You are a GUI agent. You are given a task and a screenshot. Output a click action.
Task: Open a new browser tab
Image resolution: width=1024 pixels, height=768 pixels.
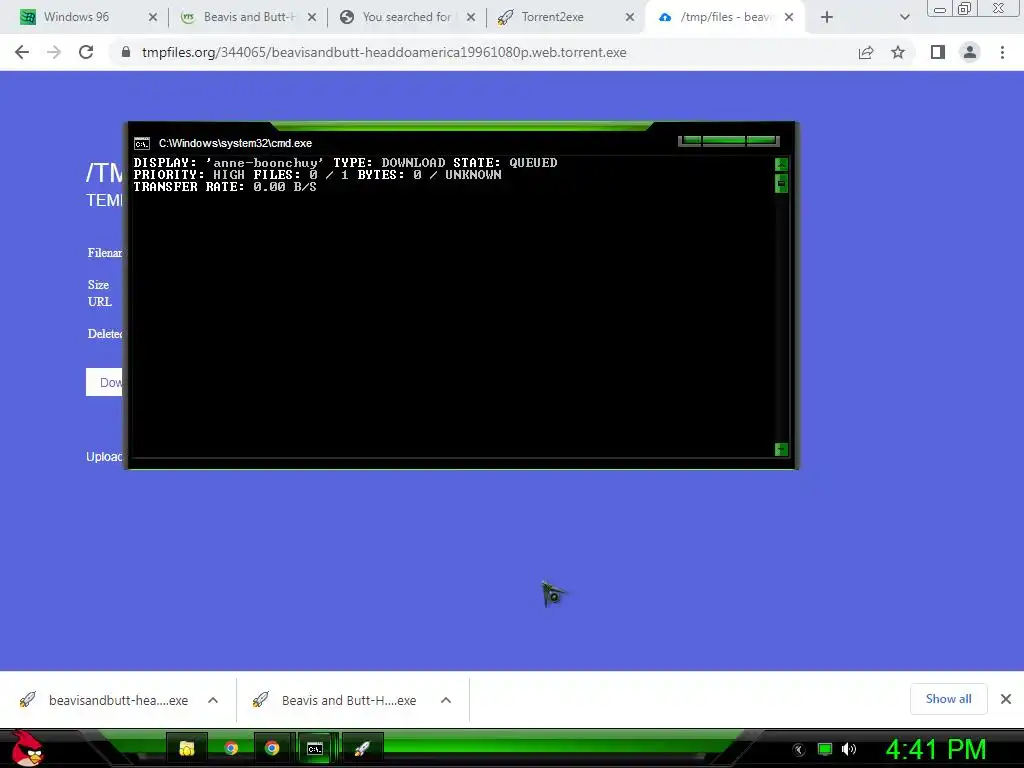[827, 17]
